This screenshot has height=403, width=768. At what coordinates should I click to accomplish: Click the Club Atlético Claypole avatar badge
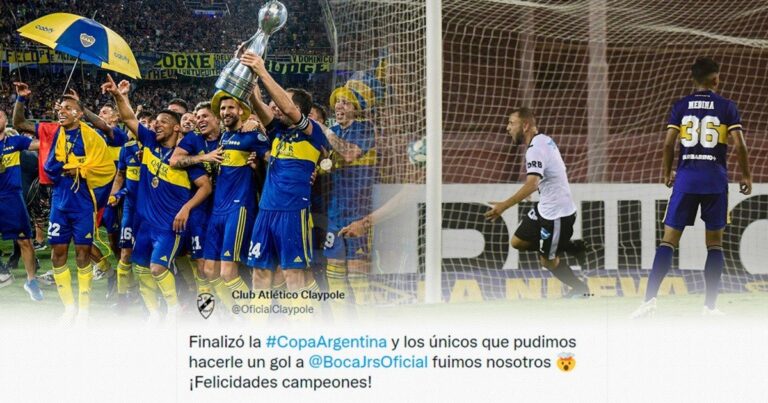(x=206, y=306)
